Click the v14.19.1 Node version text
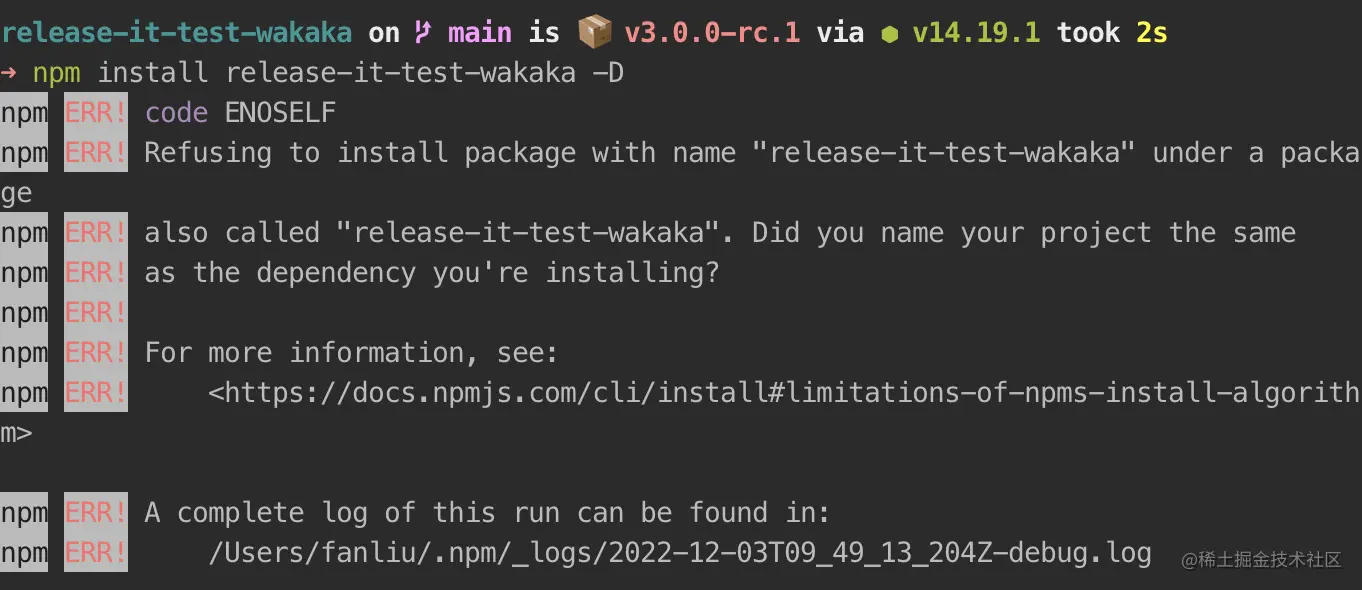The width and height of the screenshot is (1362, 590). [976, 33]
